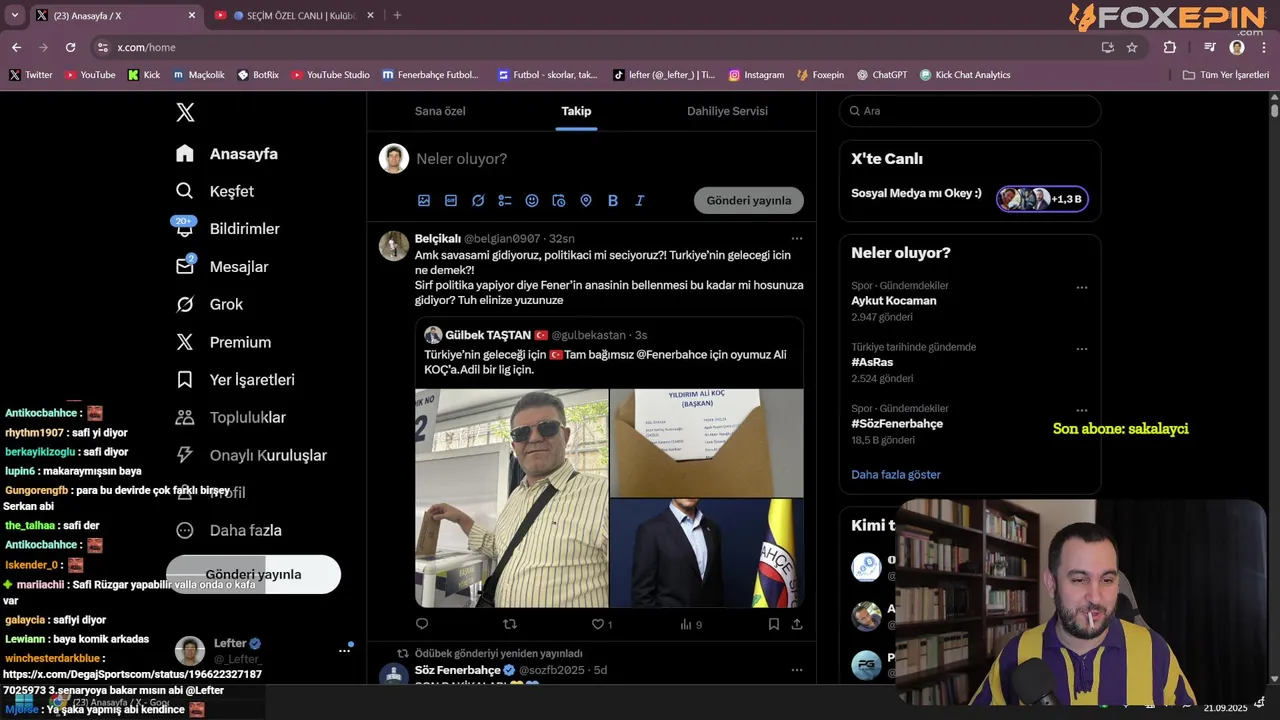Share the Belçikalı post
1280x720 pixels.
point(797,624)
